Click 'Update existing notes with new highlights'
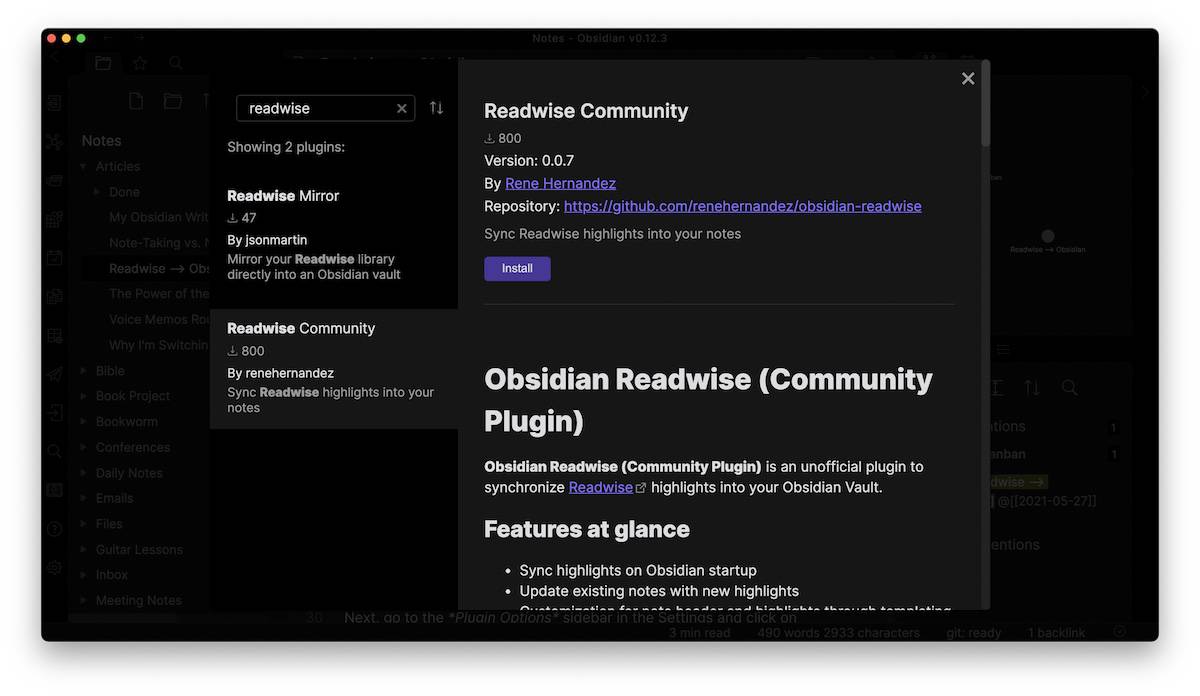The height and width of the screenshot is (696, 1200). [x=659, y=591]
